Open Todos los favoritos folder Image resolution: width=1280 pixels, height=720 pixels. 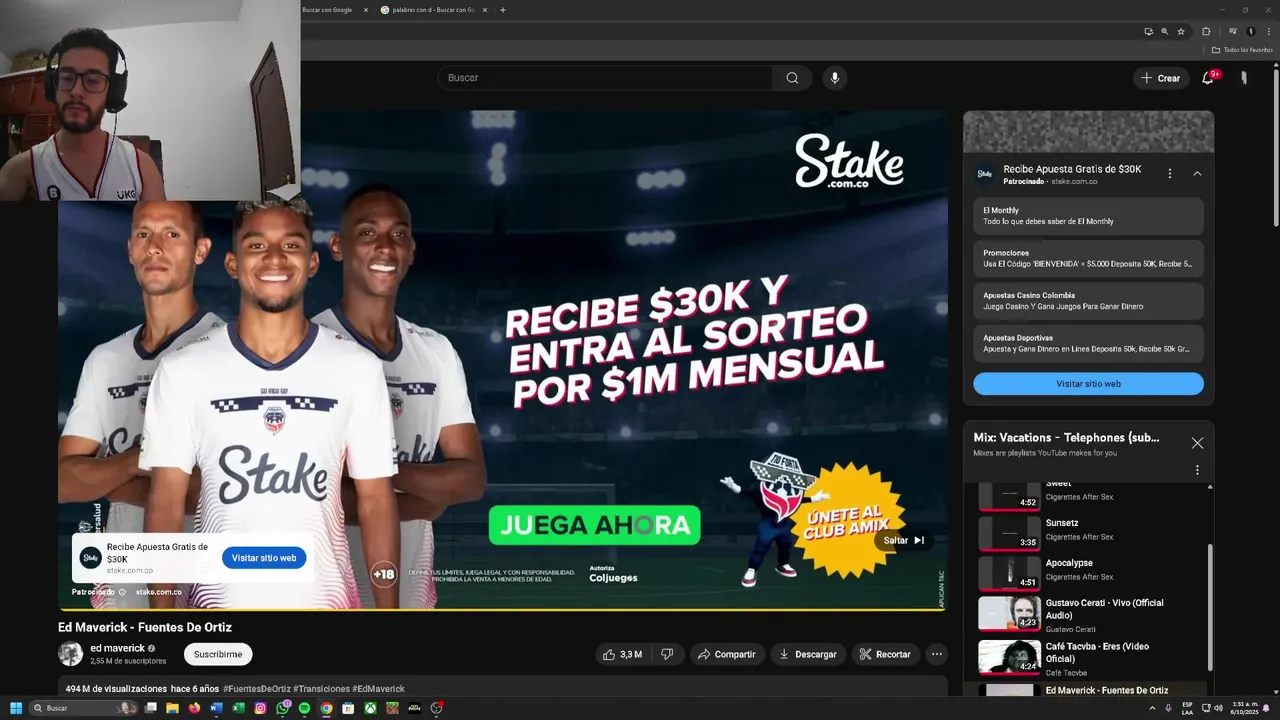click(x=1242, y=50)
